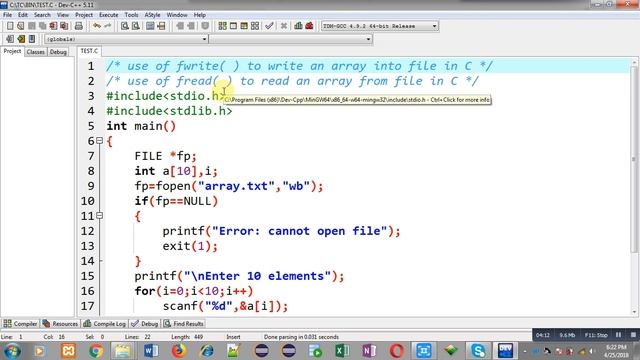Click the Syntax Check checkmark icon
Image resolution: width=640 pixels, height=360 pixels.
pos(269,26)
